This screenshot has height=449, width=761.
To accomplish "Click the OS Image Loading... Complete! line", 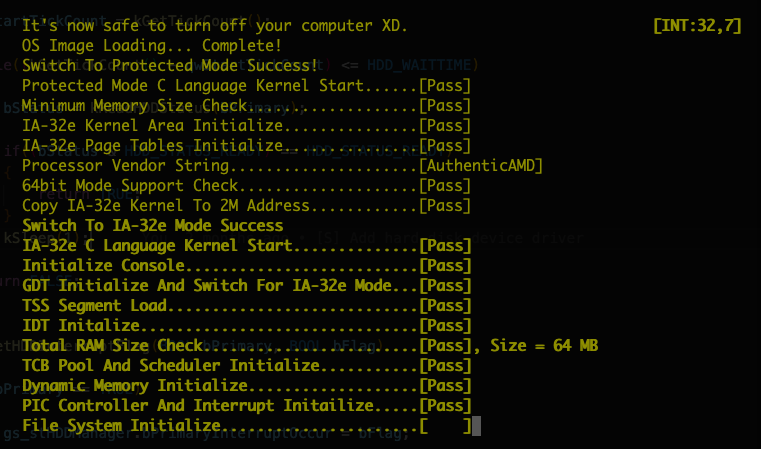I will (151, 46).
